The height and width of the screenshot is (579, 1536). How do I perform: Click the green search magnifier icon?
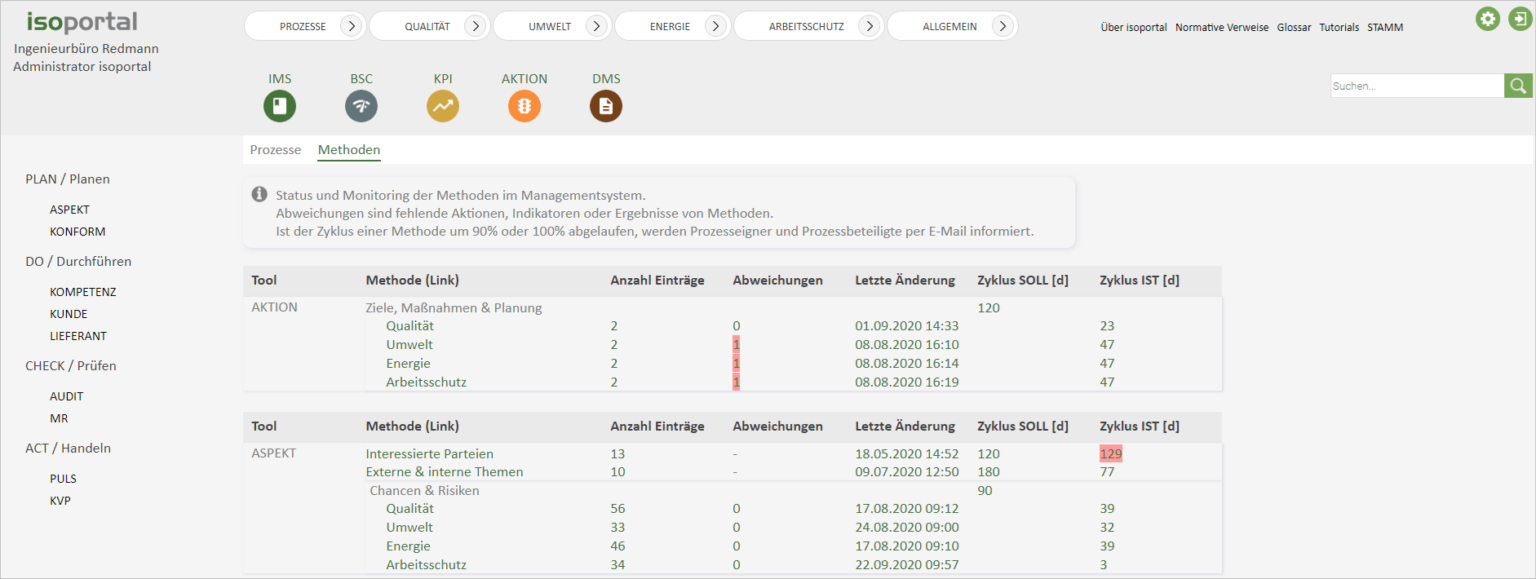click(x=1518, y=85)
